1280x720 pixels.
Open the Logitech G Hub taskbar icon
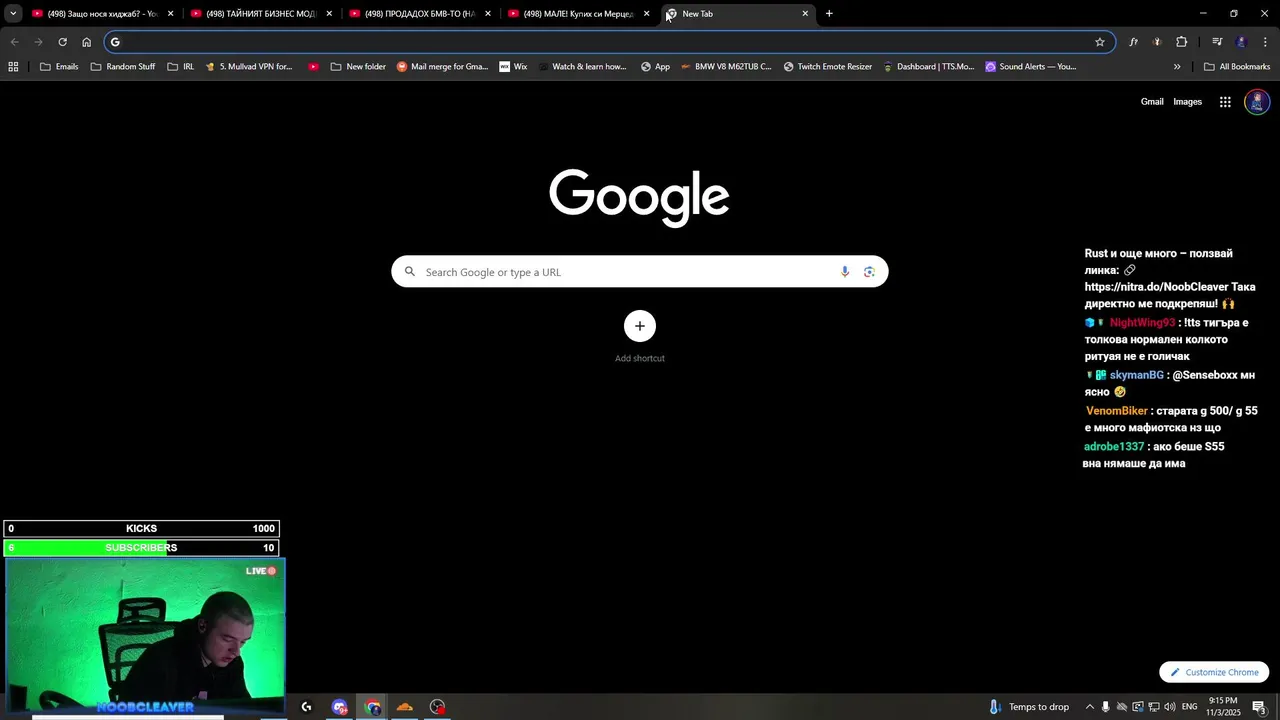306,707
